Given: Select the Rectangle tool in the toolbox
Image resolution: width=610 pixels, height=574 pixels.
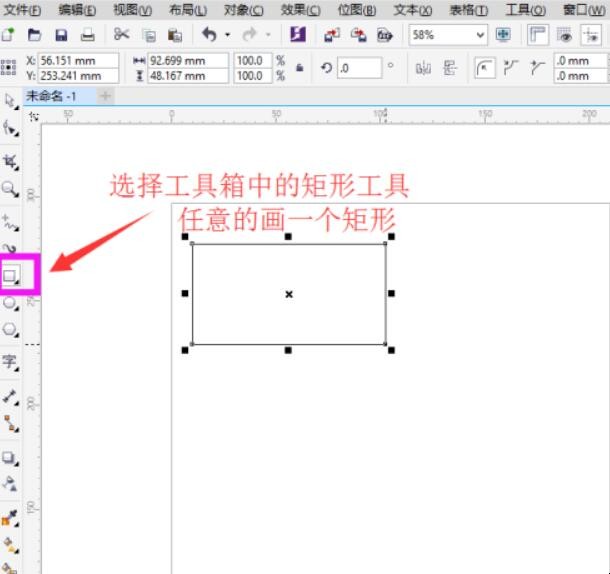Looking at the screenshot, I should point(11,274).
